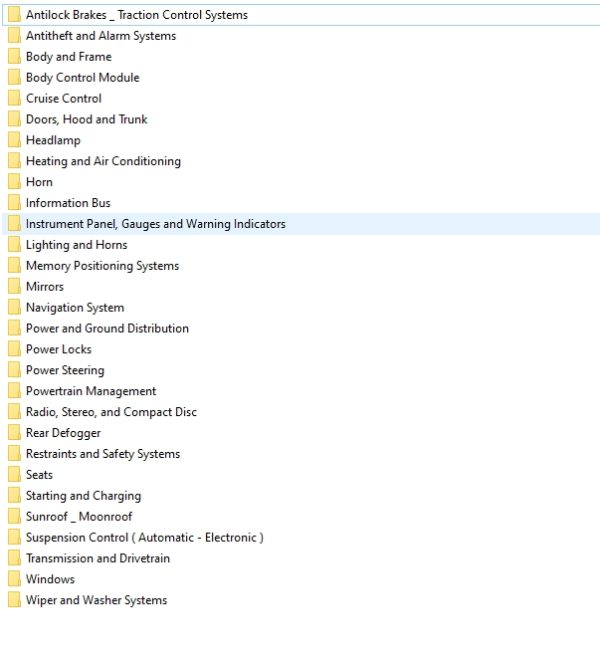The width and height of the screenshot is (600, 663).
Task: Select 'Antilock Brakes _ Traction Control Systems' name
Action: pyautogui.click(x=137, y=15)
